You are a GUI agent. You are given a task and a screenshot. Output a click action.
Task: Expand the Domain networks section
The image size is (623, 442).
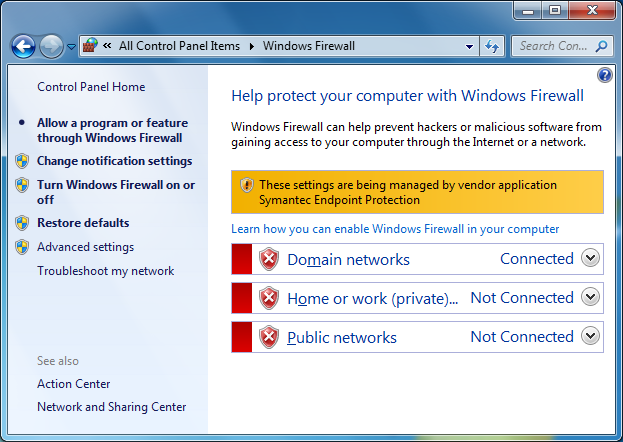pyautogui.click(x=590, y=258)
